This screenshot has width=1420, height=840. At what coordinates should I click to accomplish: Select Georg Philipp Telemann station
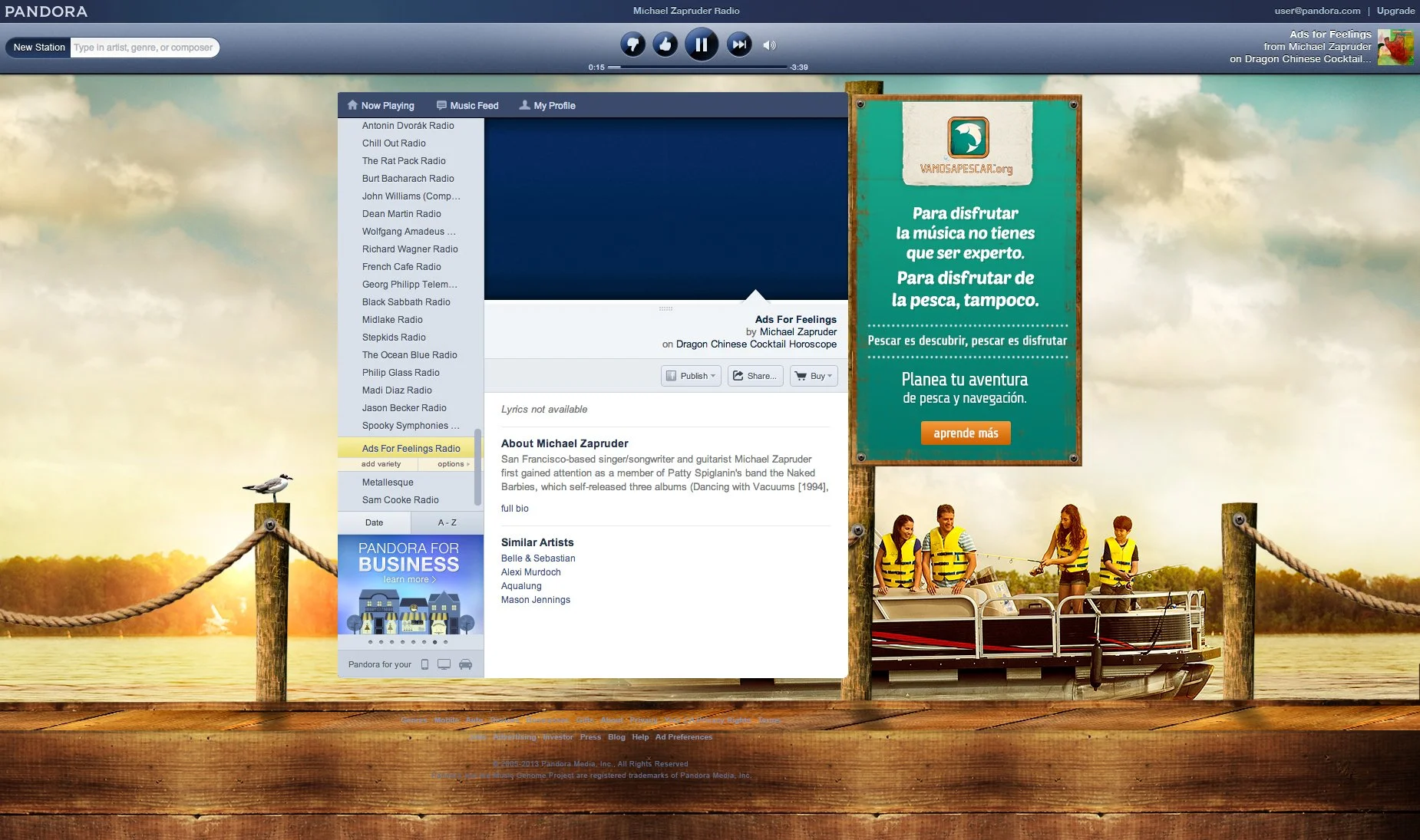409,285
